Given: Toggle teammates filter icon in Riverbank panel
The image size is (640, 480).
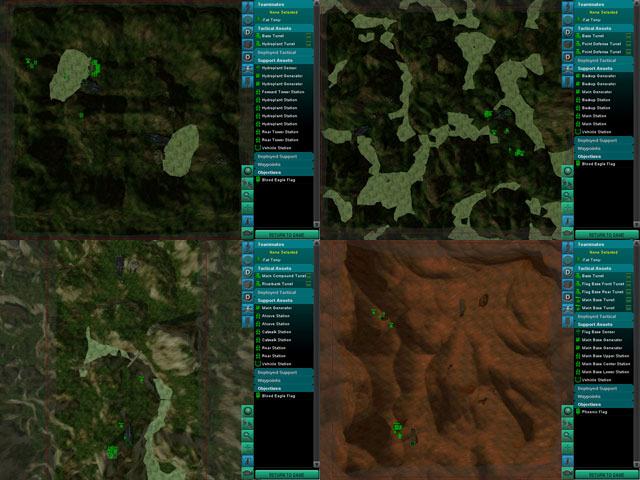Looking at the screenshot, I should click(x=248, y=247).
